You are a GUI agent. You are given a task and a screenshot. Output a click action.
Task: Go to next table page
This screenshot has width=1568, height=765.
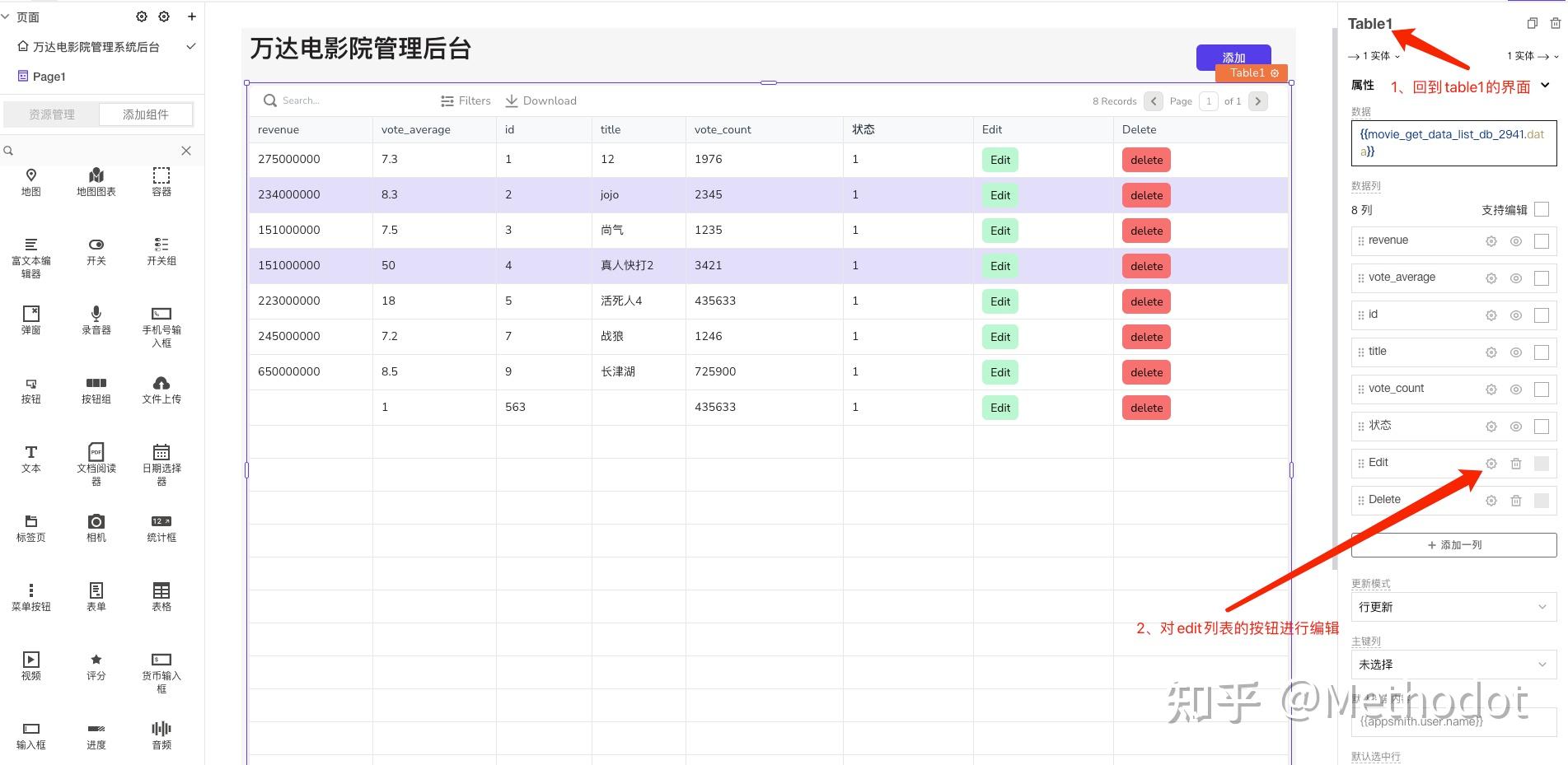[1258, 101]
